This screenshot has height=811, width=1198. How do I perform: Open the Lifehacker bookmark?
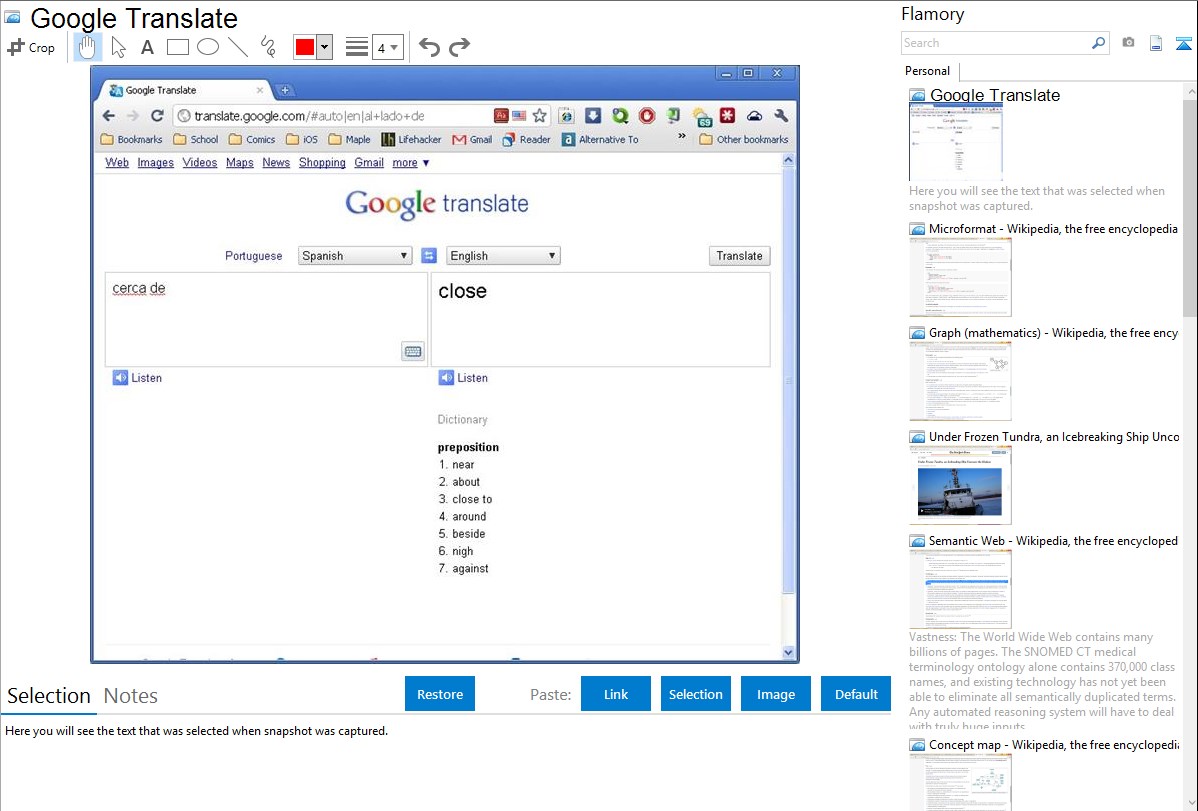coord(411,139)
